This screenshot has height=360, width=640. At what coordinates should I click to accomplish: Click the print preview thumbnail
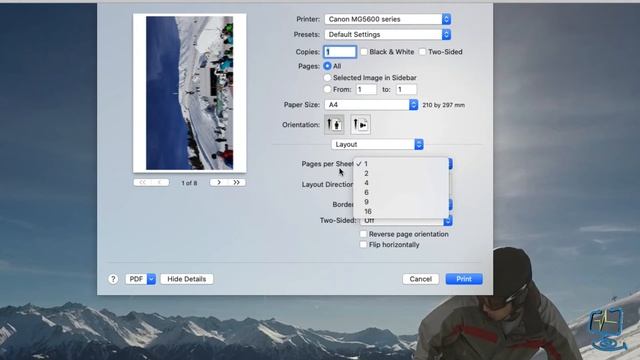click(x=190, y=93)
